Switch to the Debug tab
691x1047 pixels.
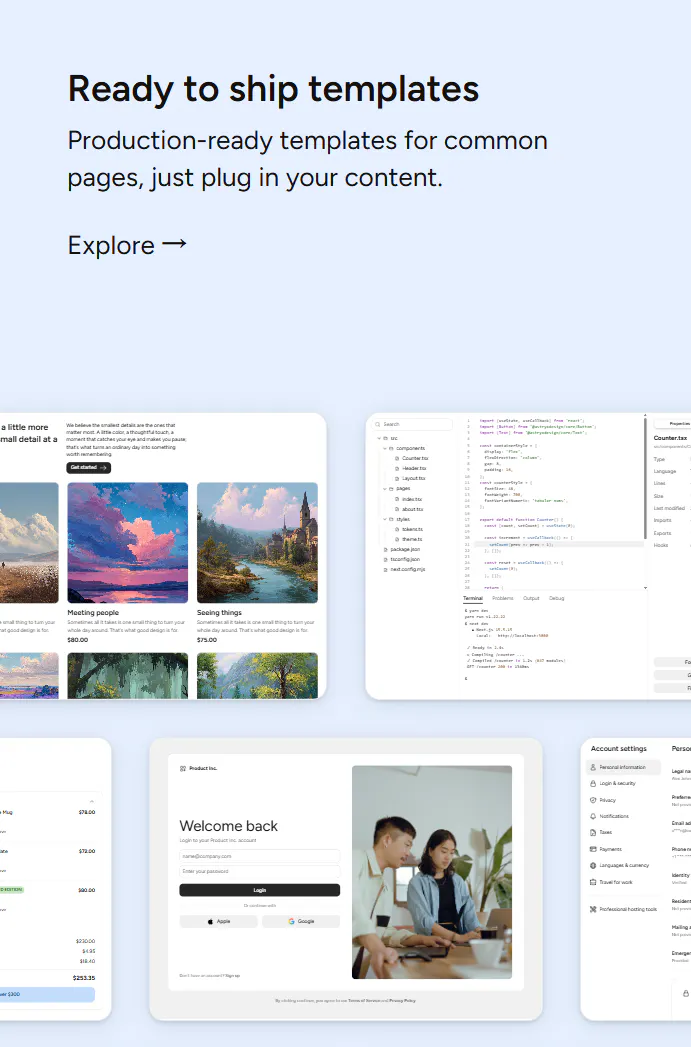(557, 598)
